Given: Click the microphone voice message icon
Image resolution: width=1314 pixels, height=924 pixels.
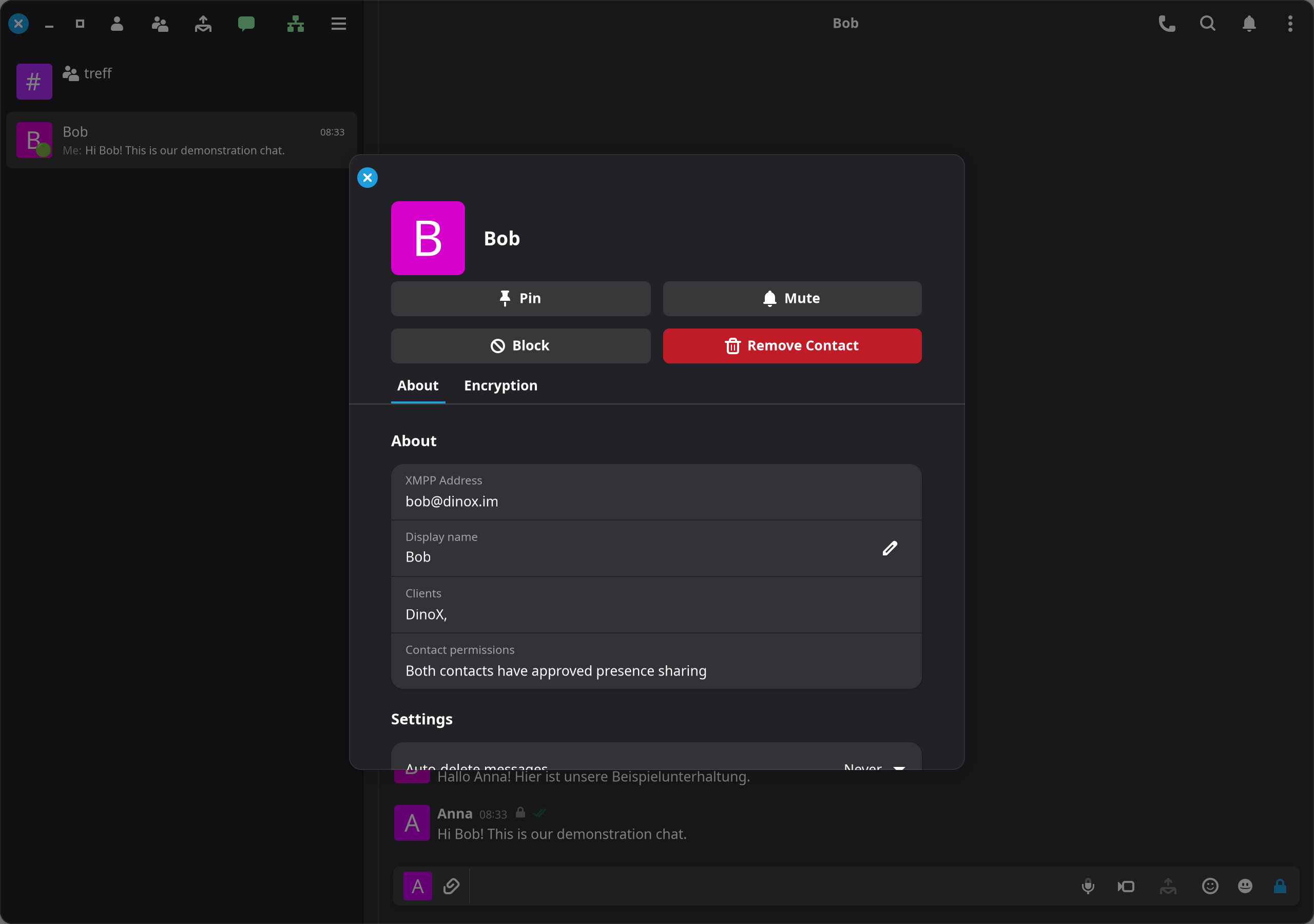Looking at the screenshot, I should pos(1088,886).
